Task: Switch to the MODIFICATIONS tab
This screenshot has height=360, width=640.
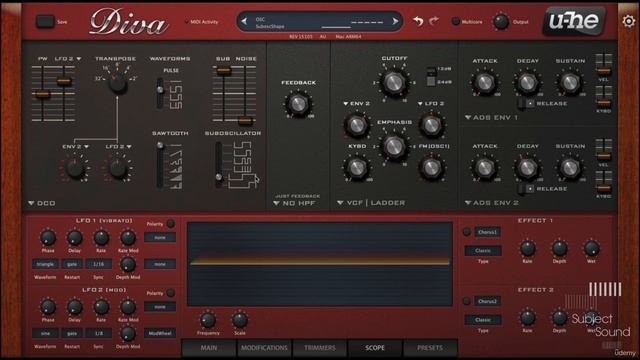Action: click(264, 348)
